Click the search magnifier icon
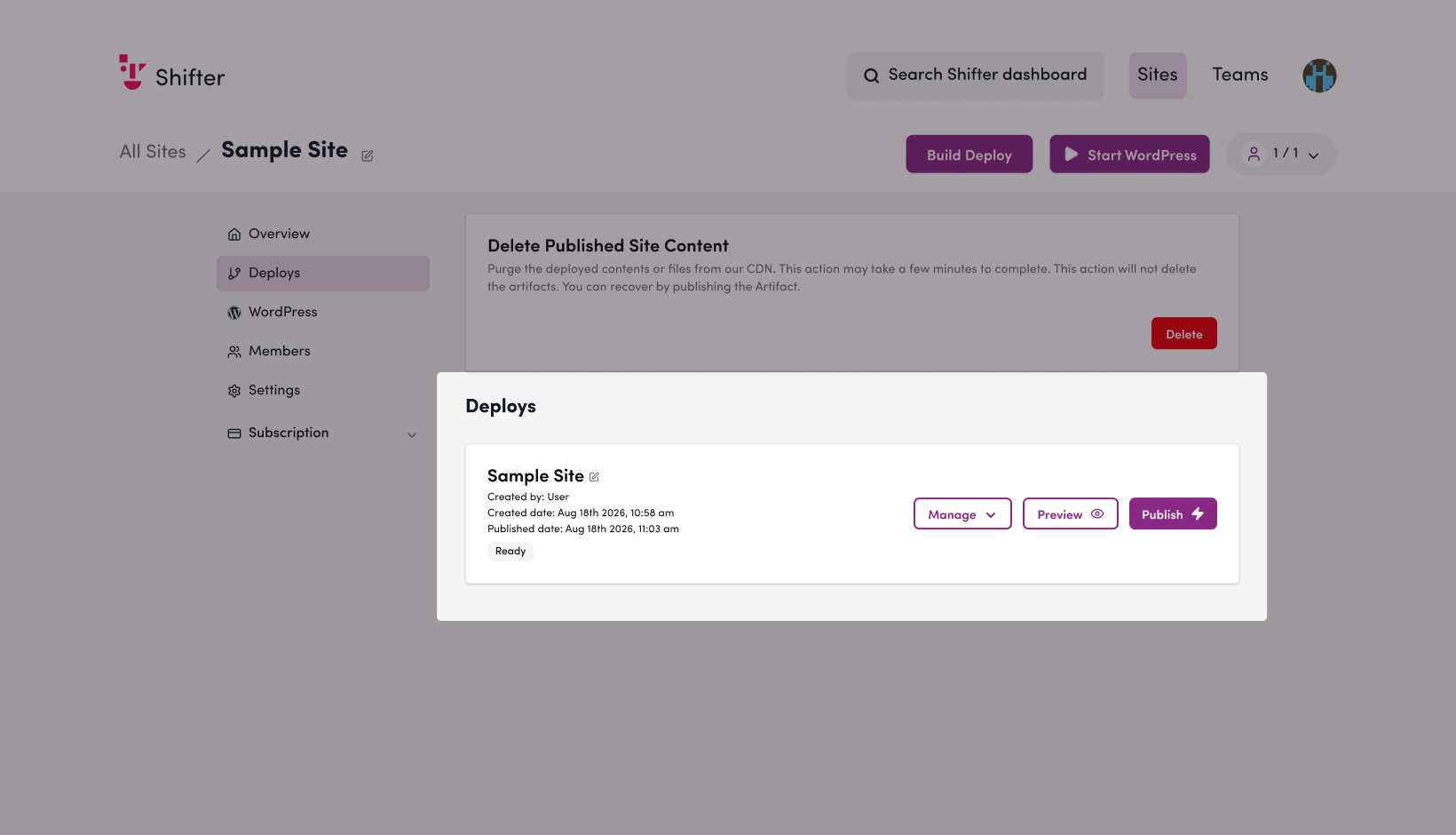The image size is (1456, 835). coord(872,76)
